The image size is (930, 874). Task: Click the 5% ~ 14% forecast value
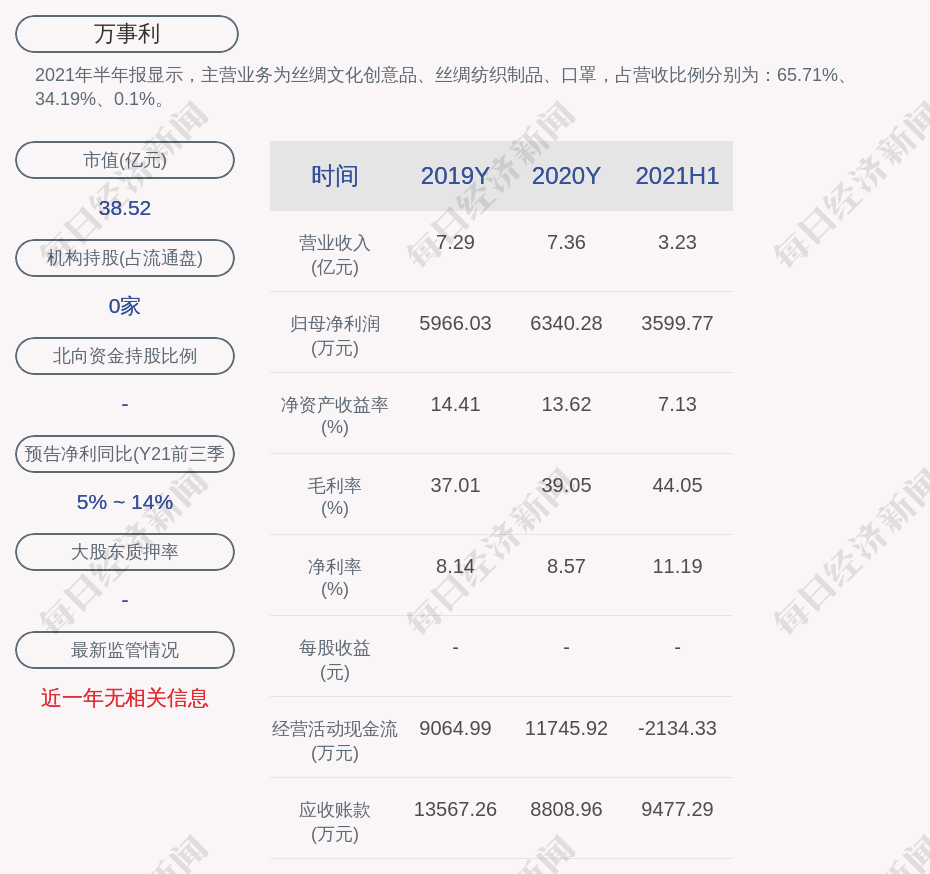pos(125,502)
